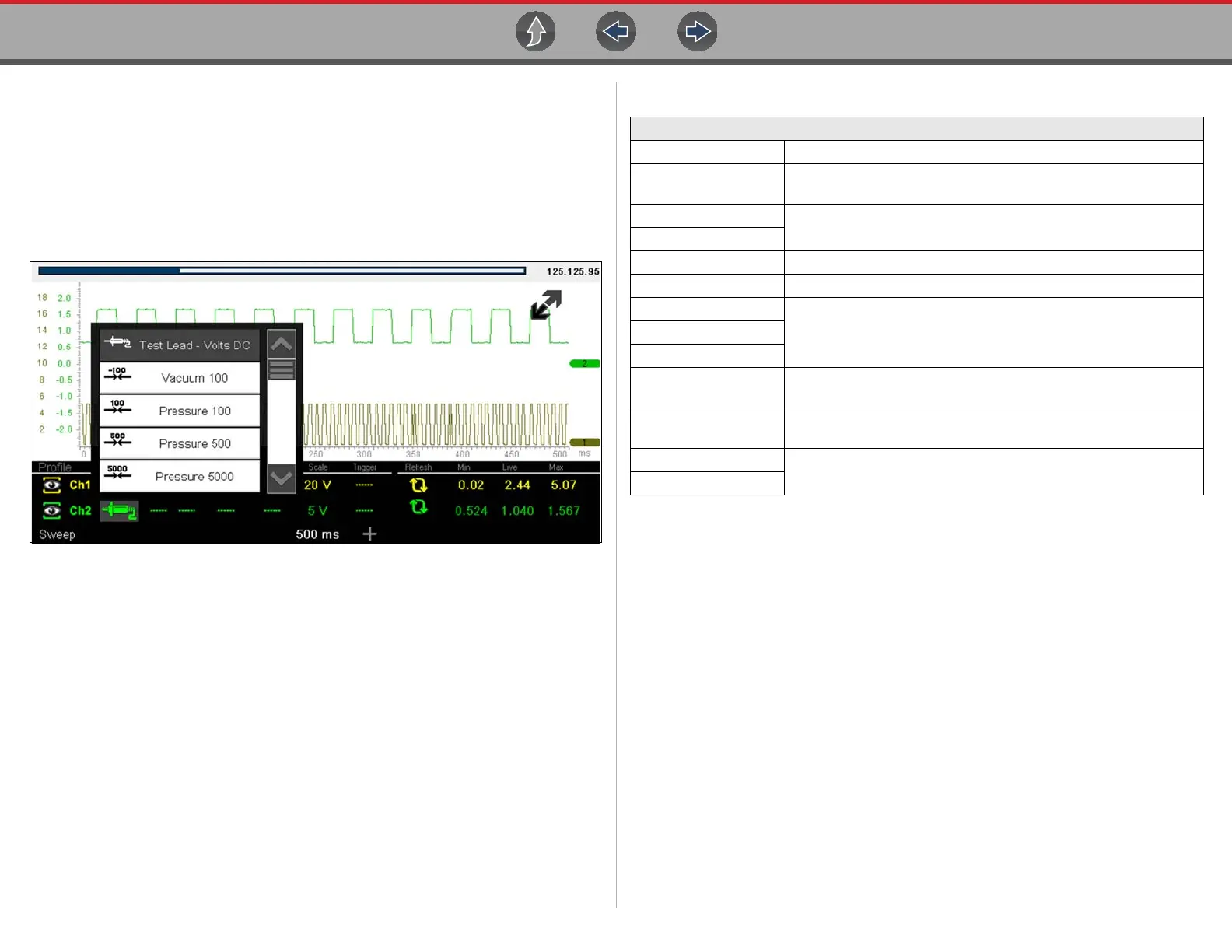Click the data buffer position slider

click(x=282, y=271)
